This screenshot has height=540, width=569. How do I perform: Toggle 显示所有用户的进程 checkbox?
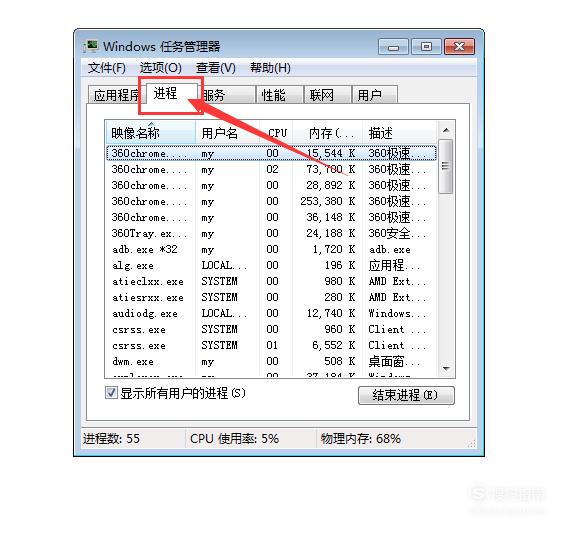point(111,393)
